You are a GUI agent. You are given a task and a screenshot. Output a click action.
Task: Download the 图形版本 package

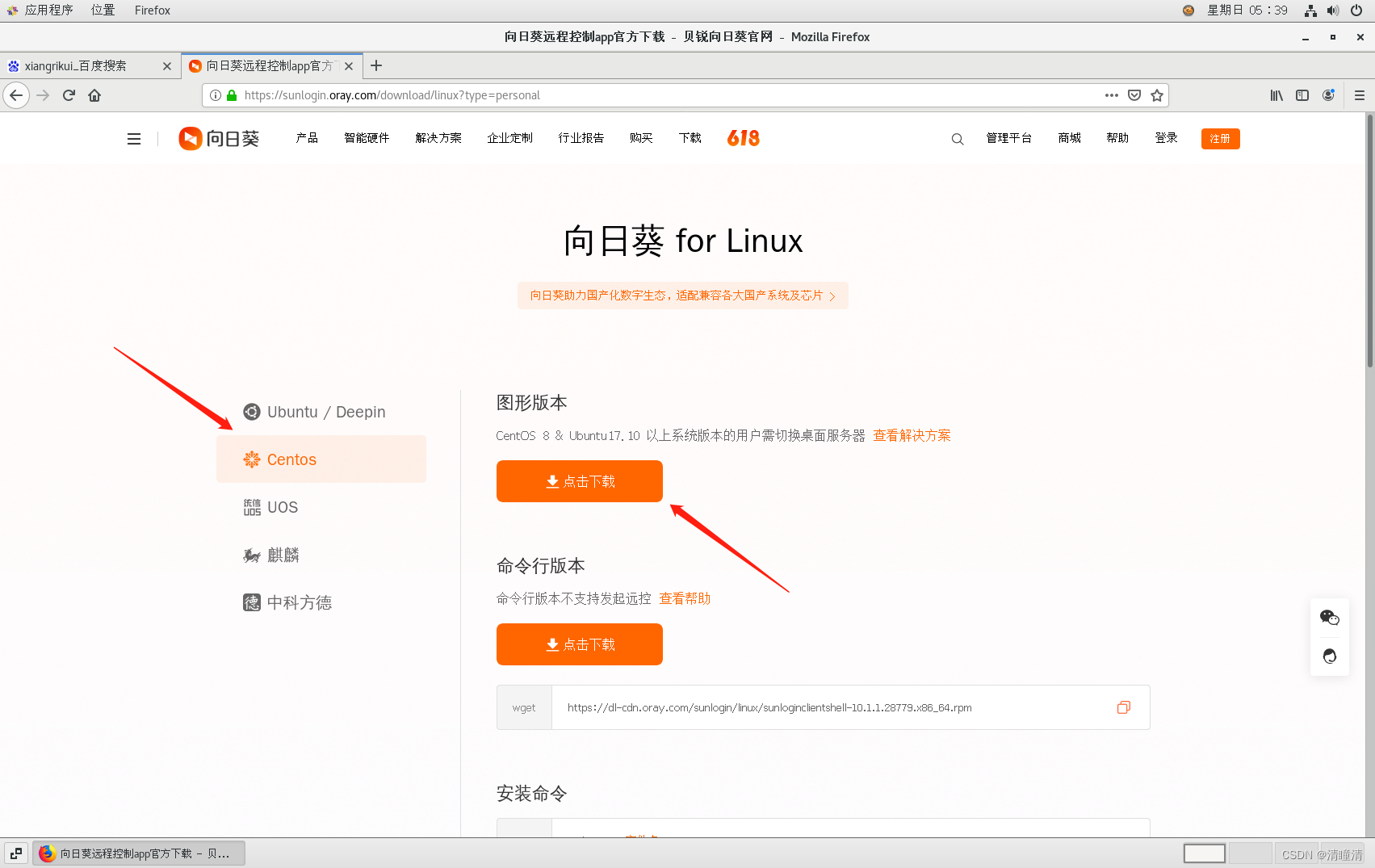580,481
